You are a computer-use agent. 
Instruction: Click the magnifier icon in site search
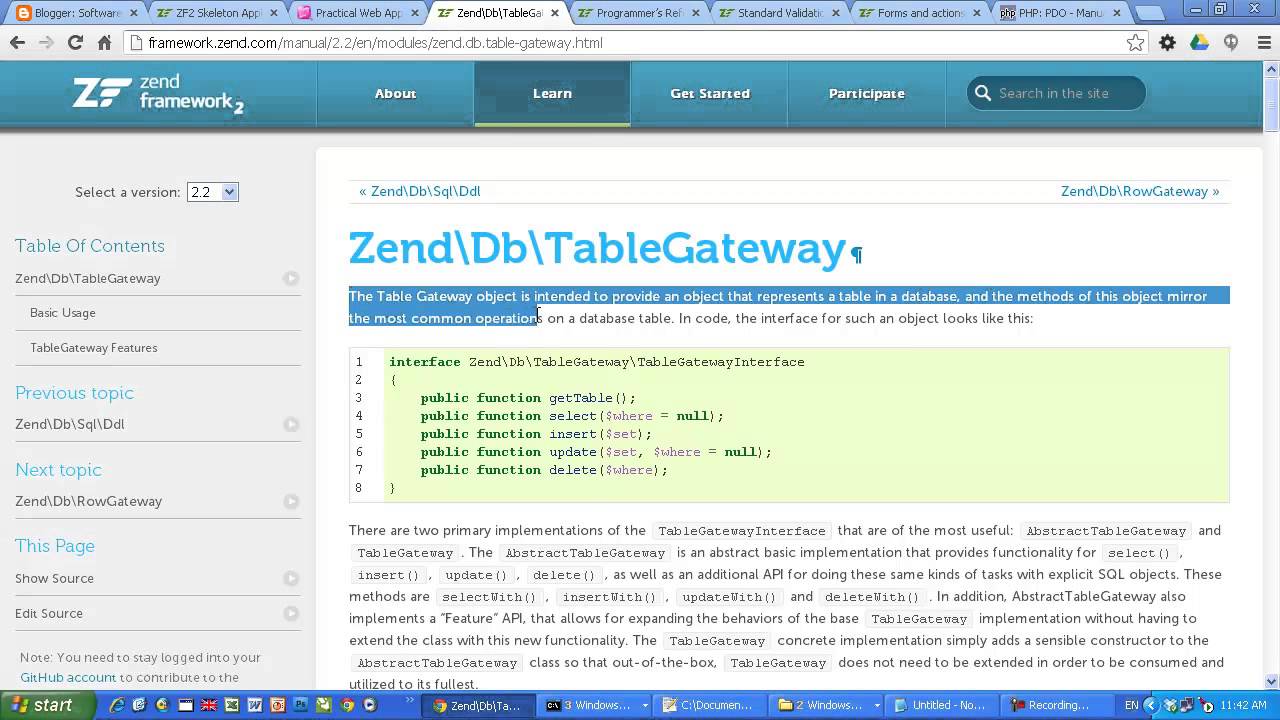click(x=982, y=93)
